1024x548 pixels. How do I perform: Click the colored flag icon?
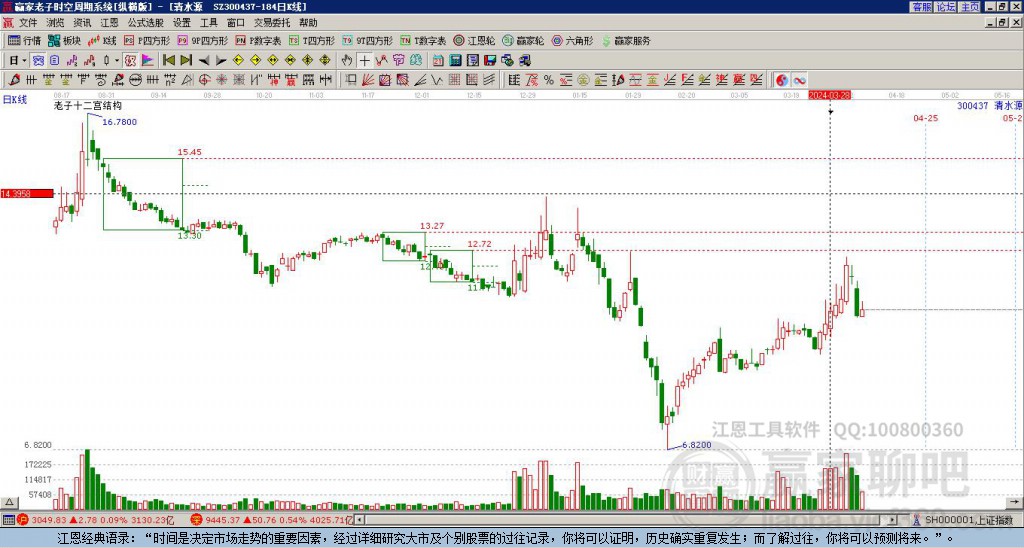(x=148, y=61)
